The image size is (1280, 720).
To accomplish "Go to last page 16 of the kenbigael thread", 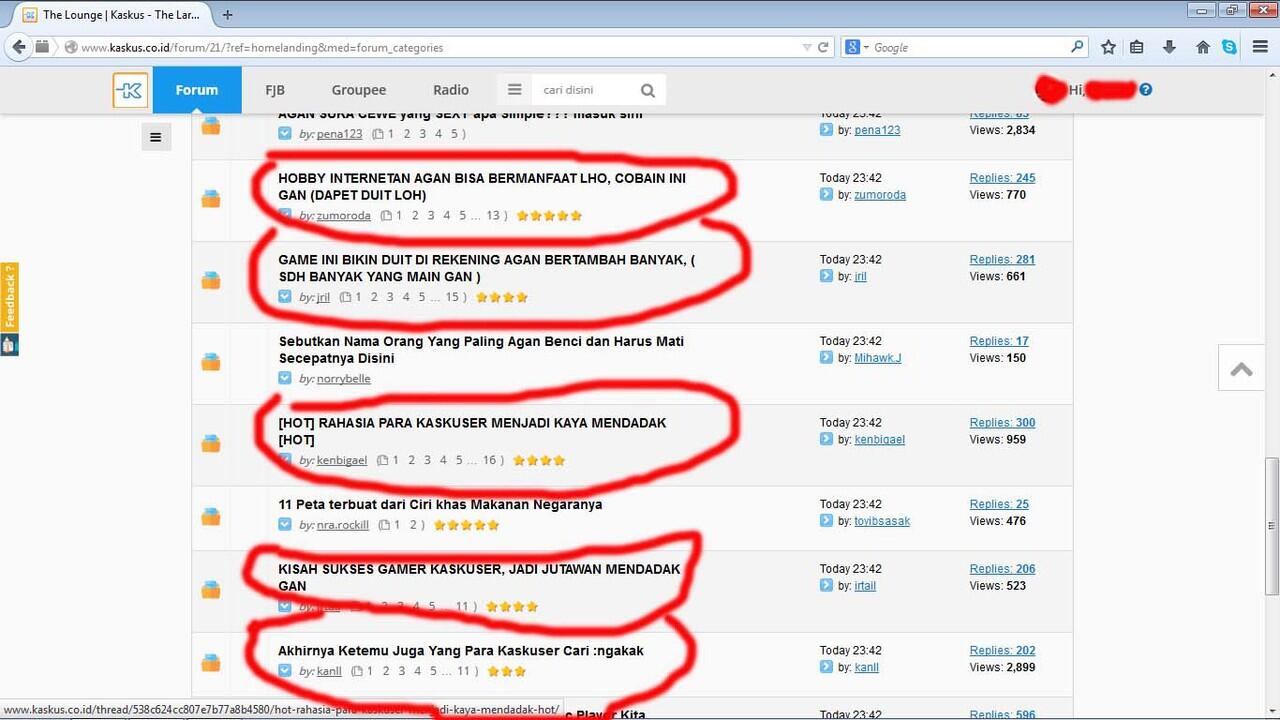I will pyautogui.click(x=490, y=461).
